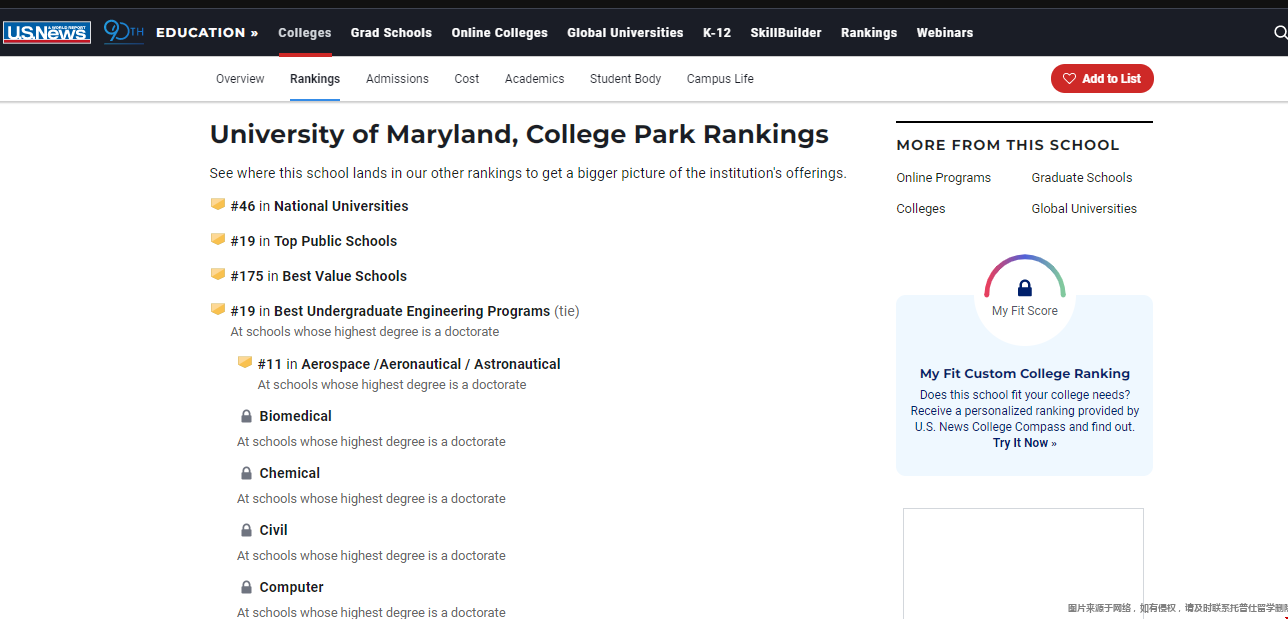This screenshot has width=1288, height=619.
Task: Open Online Programs under More From This School
Action: (943, 178)
